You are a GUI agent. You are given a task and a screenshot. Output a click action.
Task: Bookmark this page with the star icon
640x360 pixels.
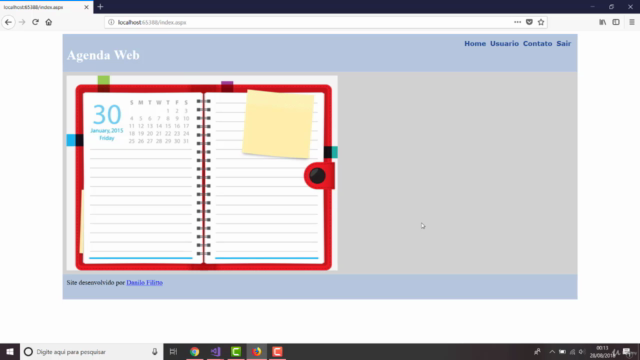pyautogui.click(x=541, y=22)
